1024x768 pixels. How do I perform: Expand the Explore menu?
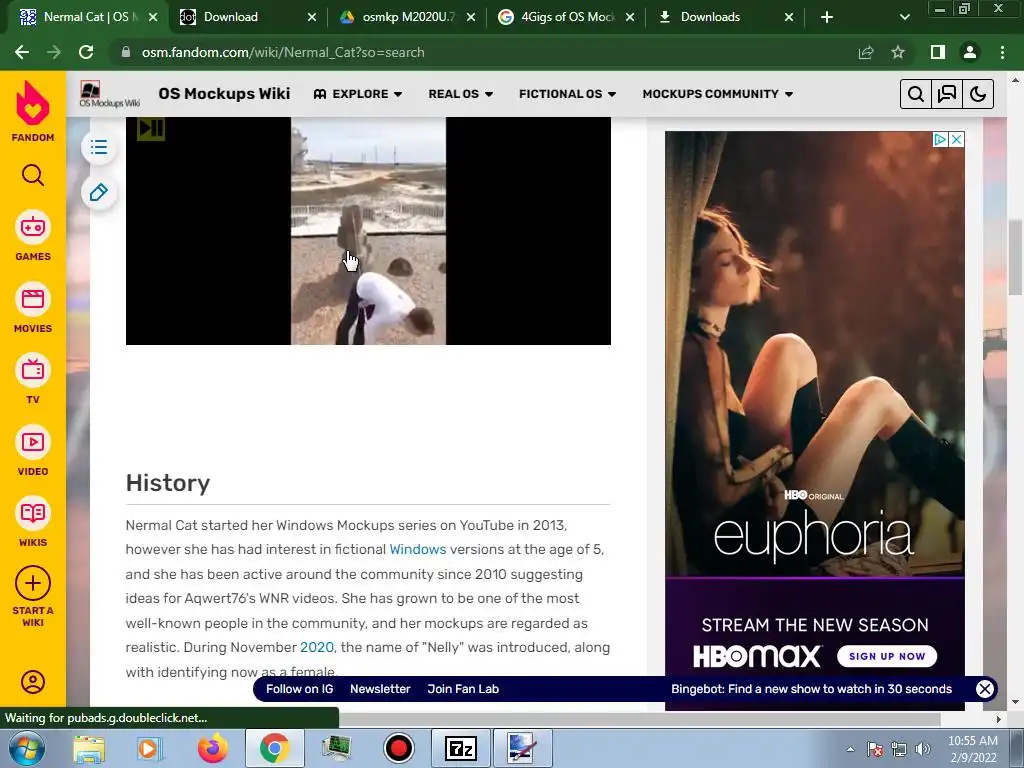(x=358, y=94)
